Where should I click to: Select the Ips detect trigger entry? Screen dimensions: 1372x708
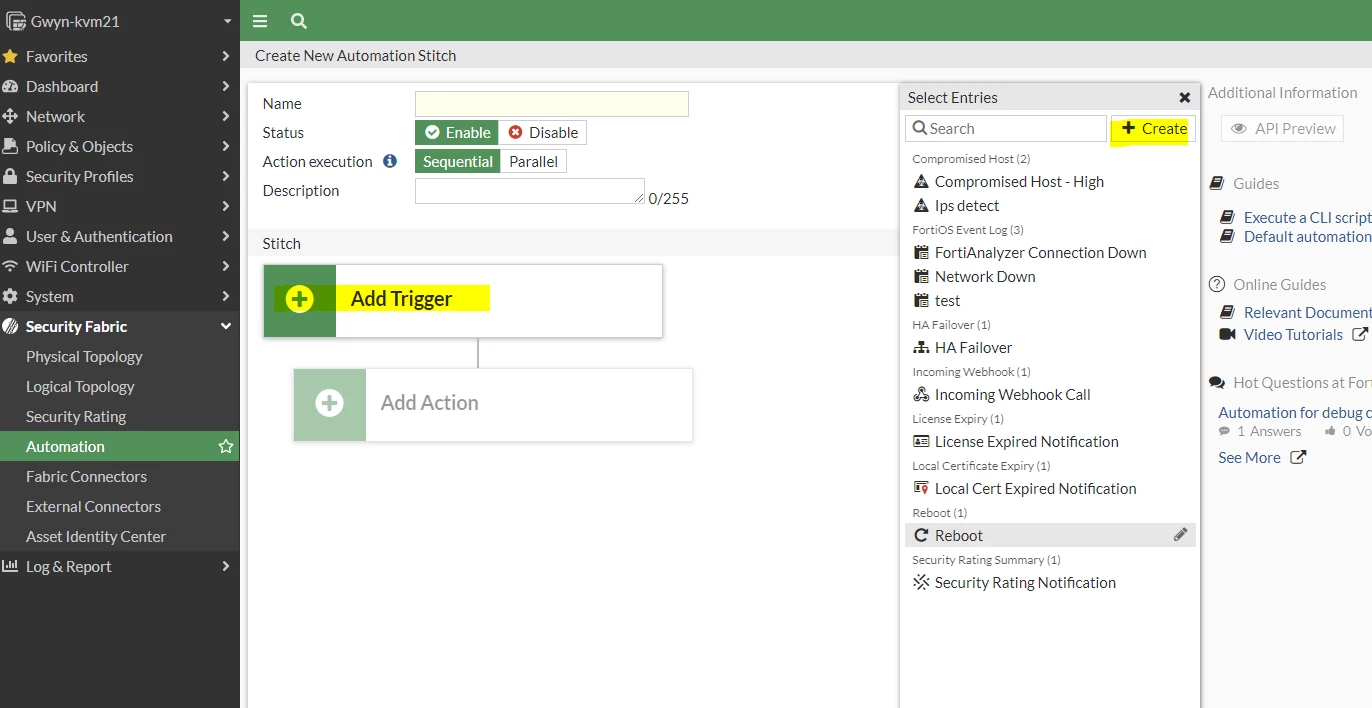click(1050, 206)
